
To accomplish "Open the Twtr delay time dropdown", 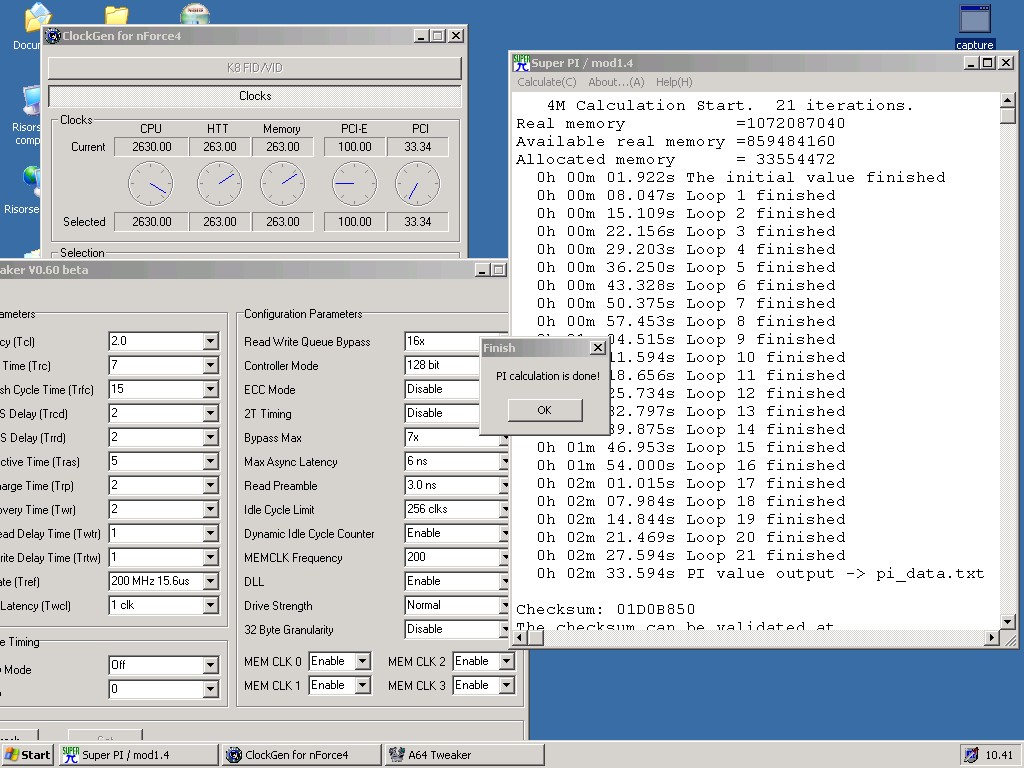I will point(210,534).
